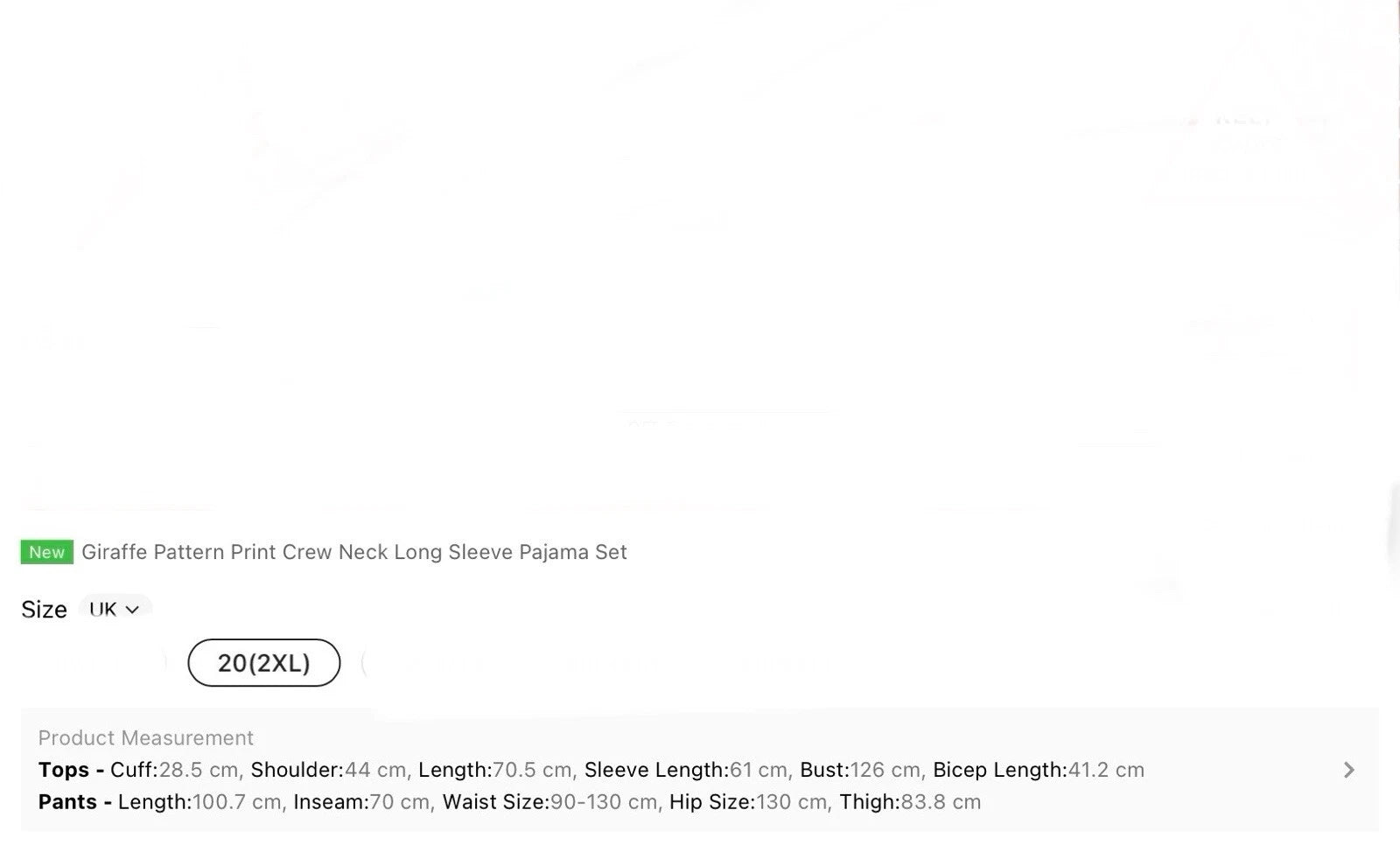Open the UK size region dropdown

115,609
